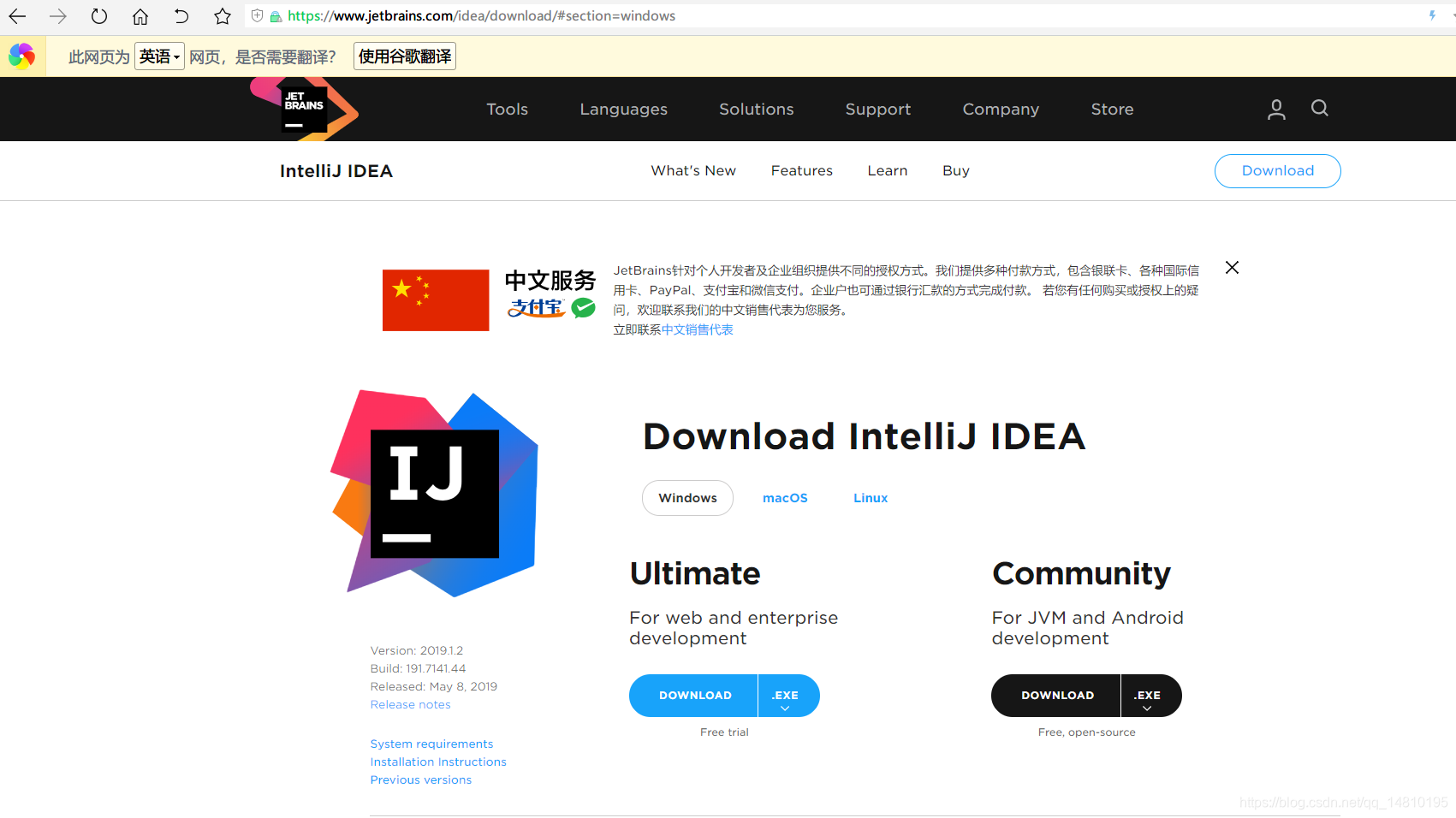Click the 'Free, open-source' label

(1087, 732)
